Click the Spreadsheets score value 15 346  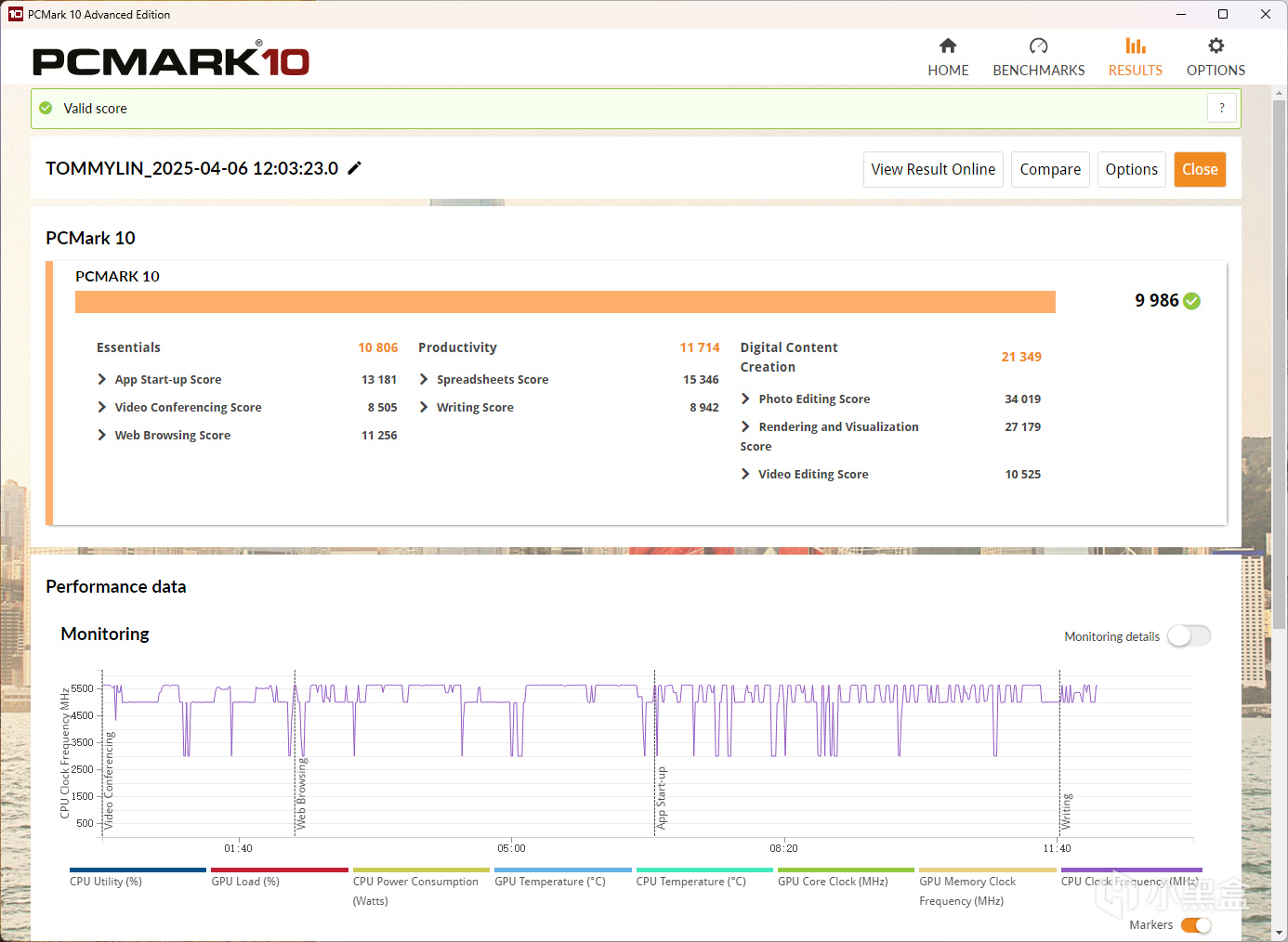tap(701, 380)
